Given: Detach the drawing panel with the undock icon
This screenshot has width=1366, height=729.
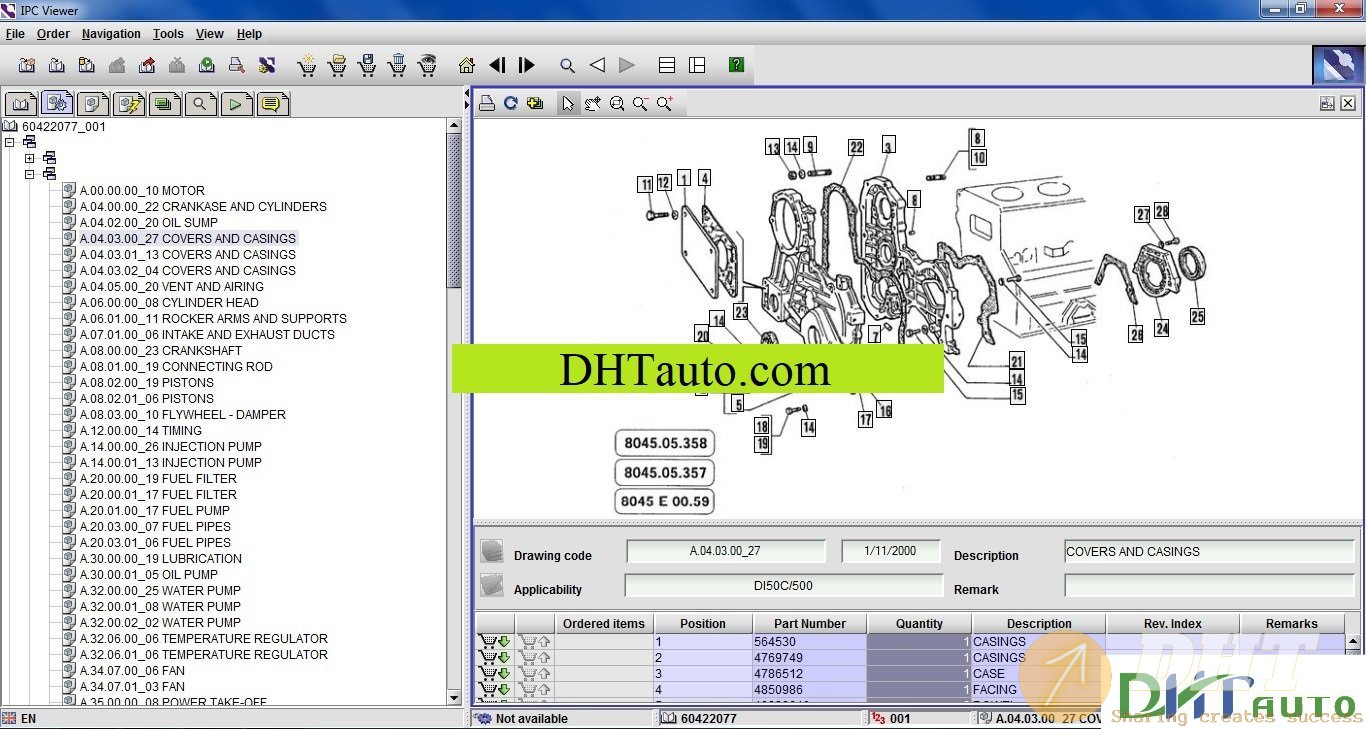Looking at the screenshot, I should [1328, 103].
